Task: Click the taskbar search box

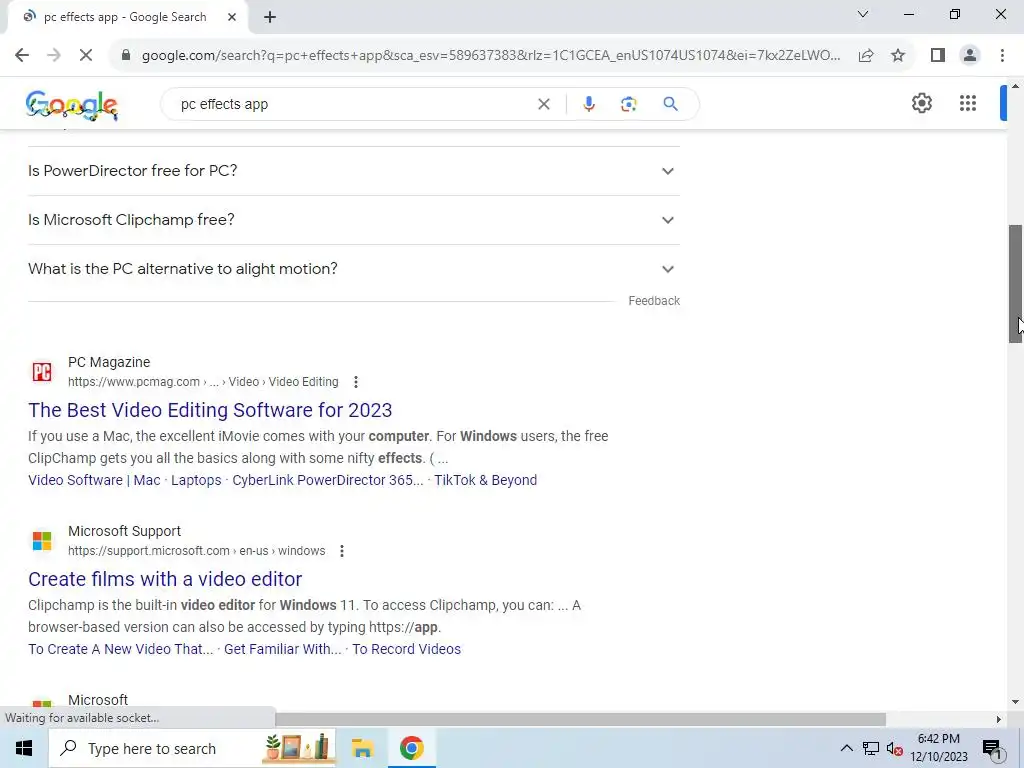Action: (x=192, y=748)
